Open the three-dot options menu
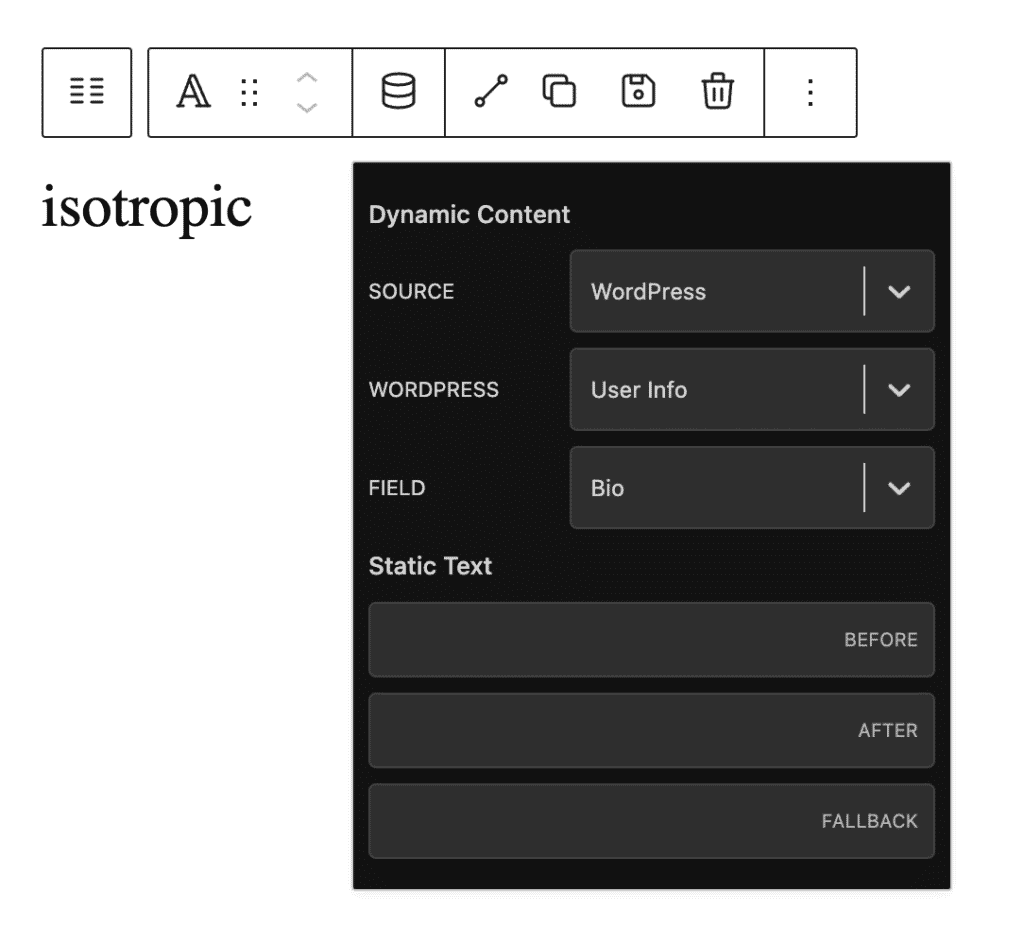Screen dimensions: 1024x943 (810, 92)
